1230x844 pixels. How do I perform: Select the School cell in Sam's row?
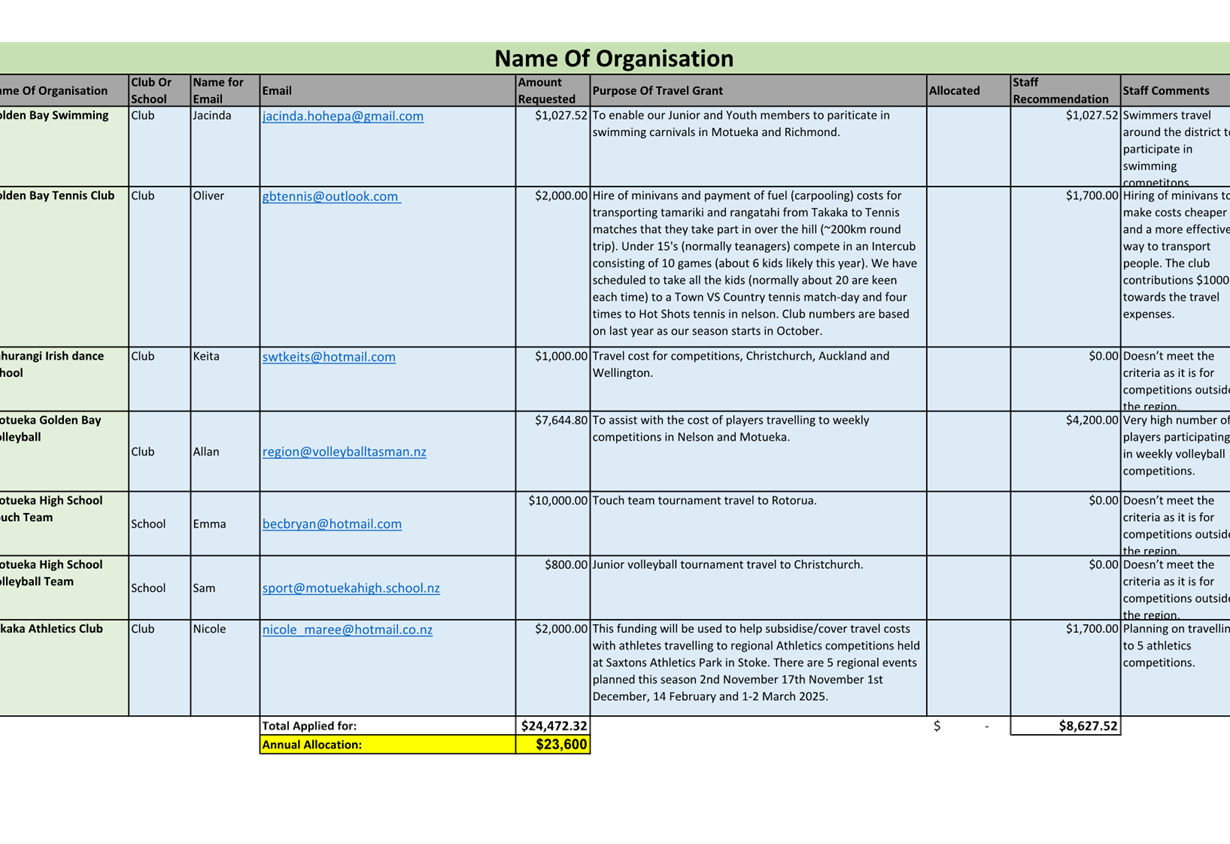click(x=159, y=587)
